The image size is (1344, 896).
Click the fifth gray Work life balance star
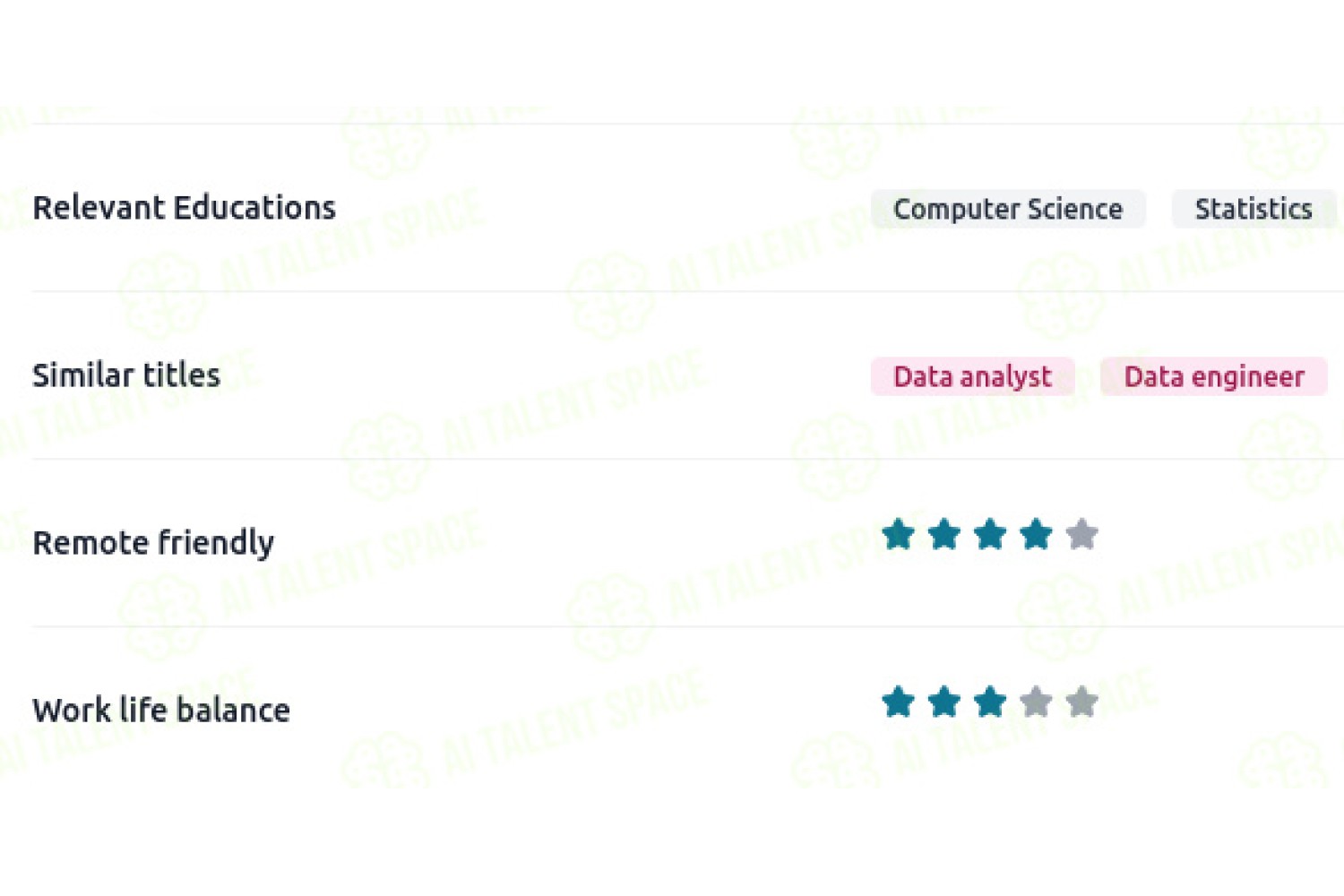(x=1082, y=702)
